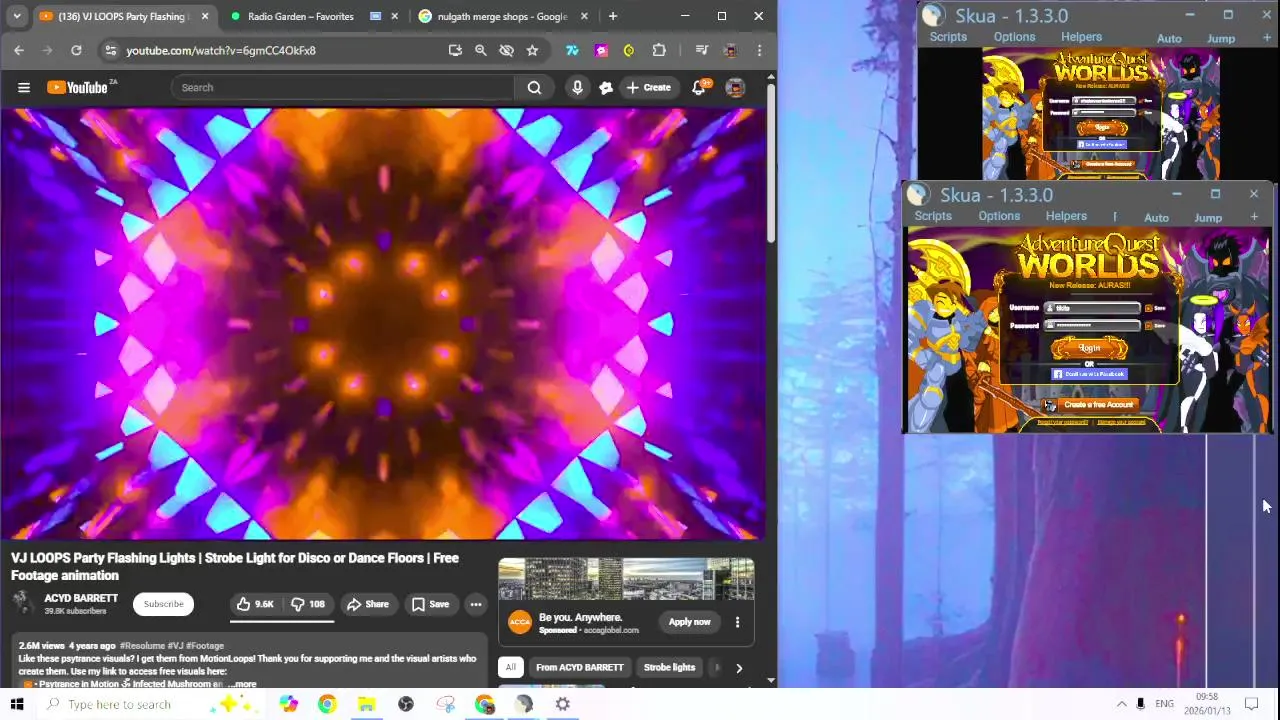
Task: Search with voice microphone icon
Action: point(577,87)
